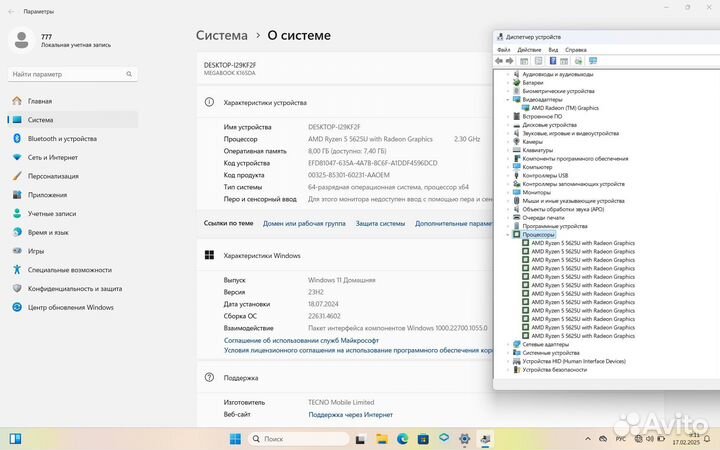Open Вид menu in Device Manager
This screenshot has width=720, height=450.
coord(553,50)
